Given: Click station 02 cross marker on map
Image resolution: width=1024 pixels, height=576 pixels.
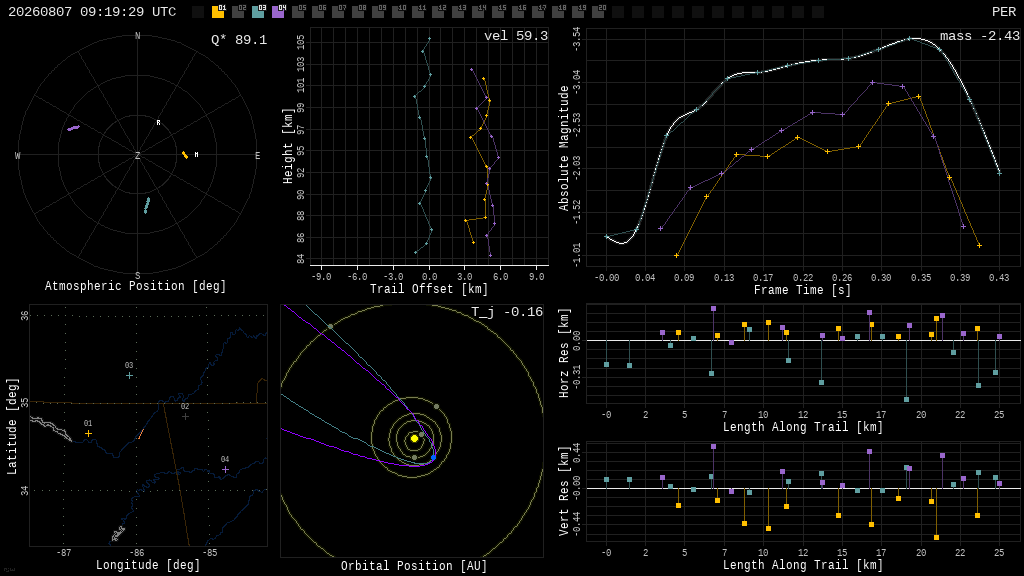Looking at the screenshot, I should (185, 416).
